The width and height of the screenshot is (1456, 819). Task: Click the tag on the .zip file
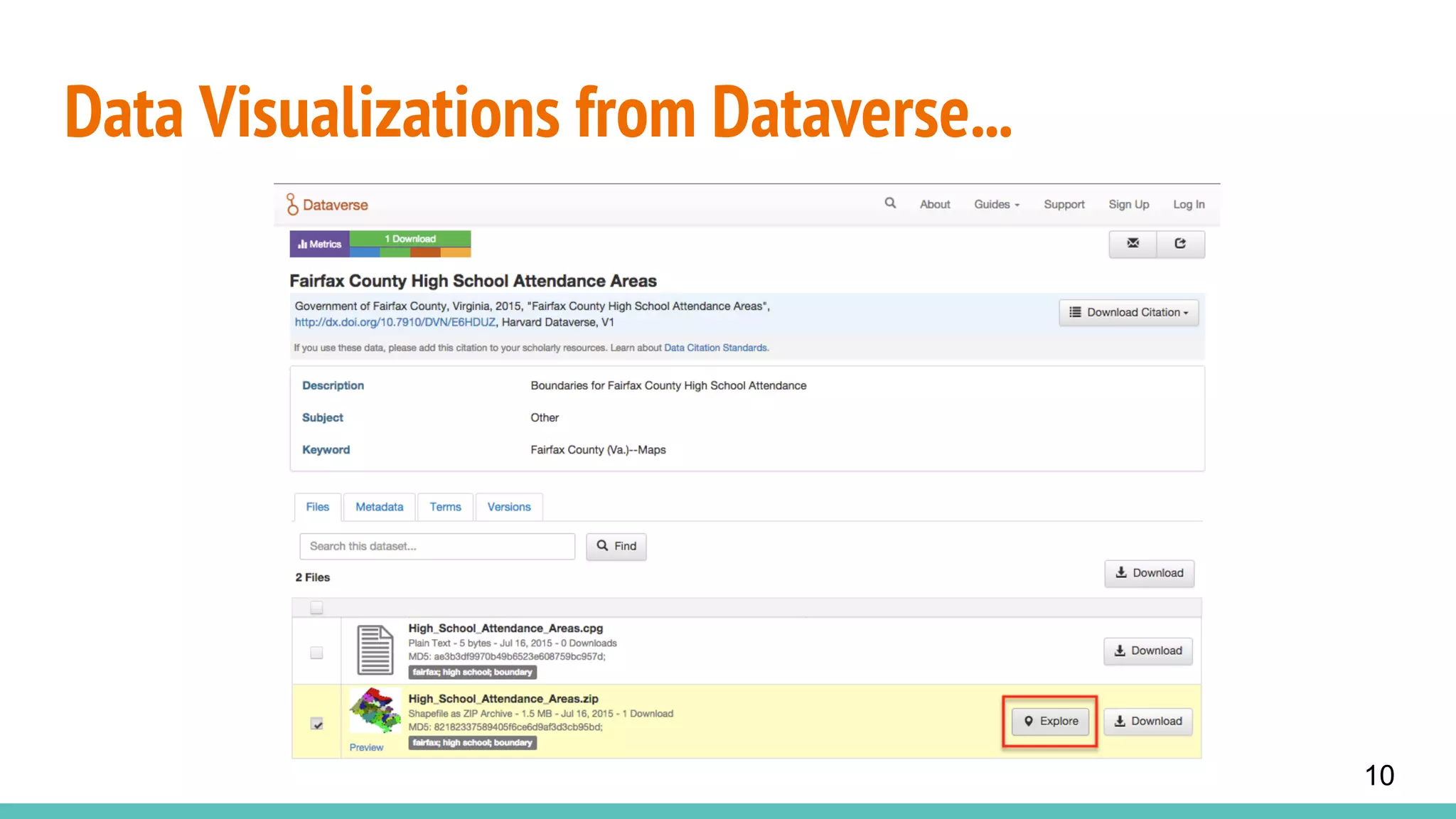[473, 742]
